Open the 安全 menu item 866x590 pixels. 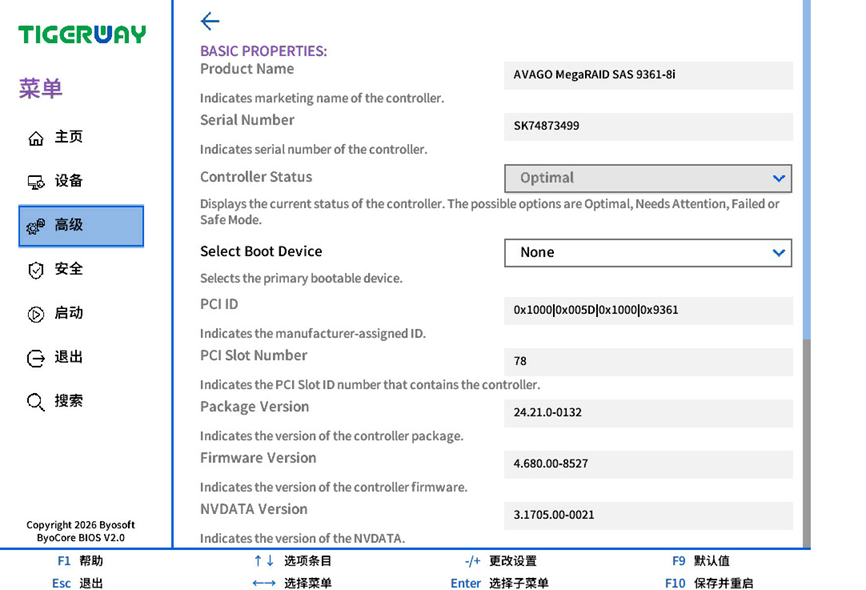click(81, 269)
